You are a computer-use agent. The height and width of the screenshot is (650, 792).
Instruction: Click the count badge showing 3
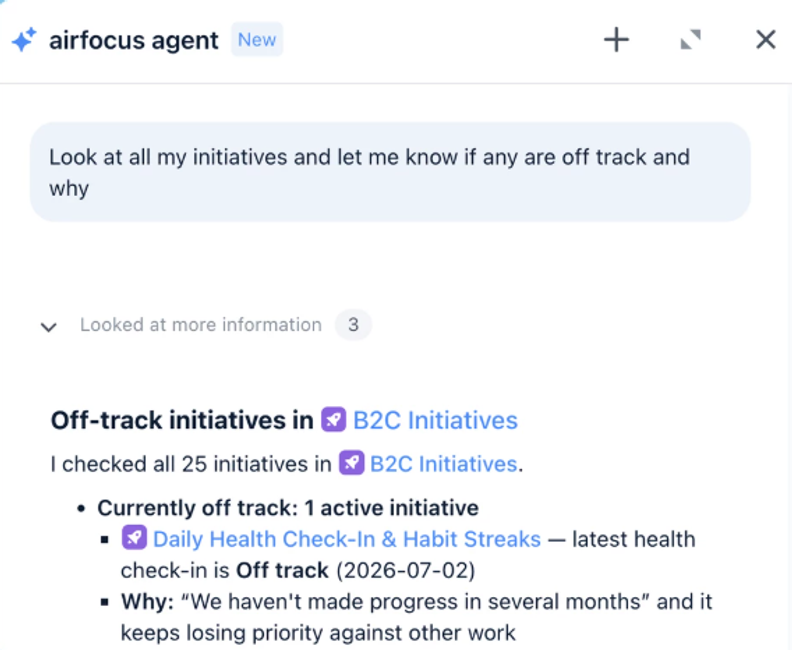(x=353, y=325)
